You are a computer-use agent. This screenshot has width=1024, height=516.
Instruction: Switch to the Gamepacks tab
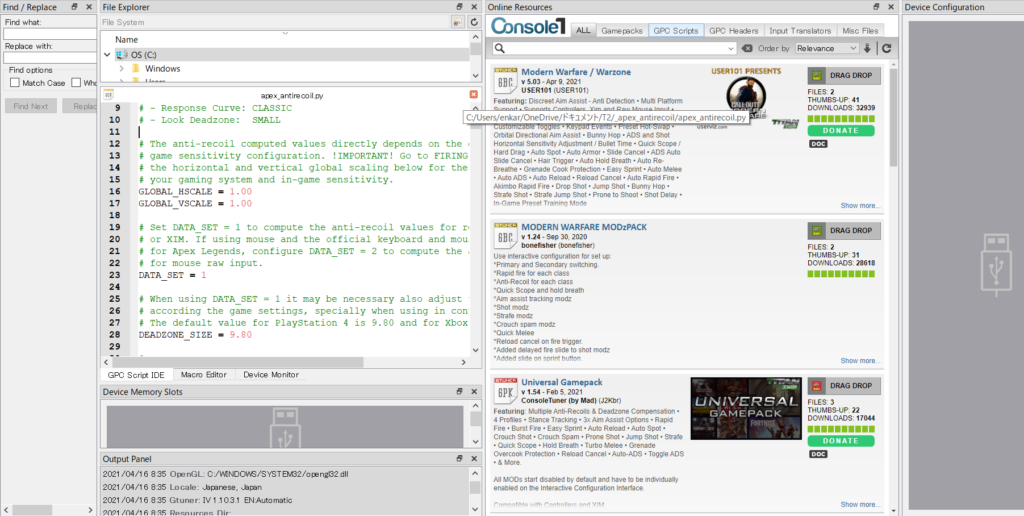[622, 31]
